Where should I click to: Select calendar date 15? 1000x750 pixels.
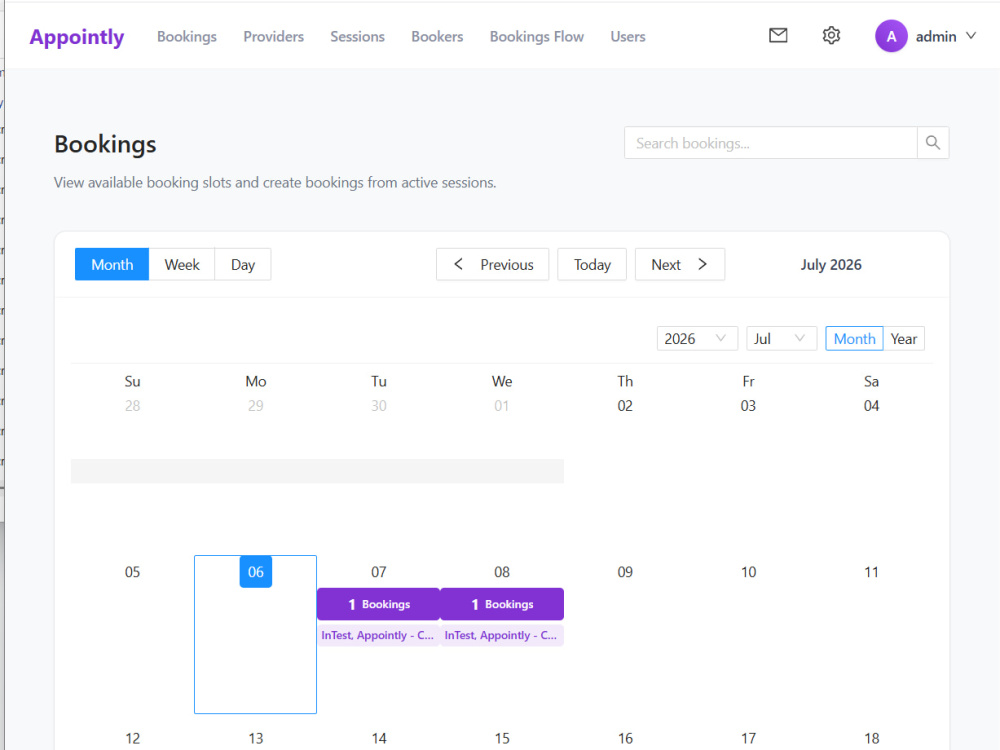tap(502, 739)
